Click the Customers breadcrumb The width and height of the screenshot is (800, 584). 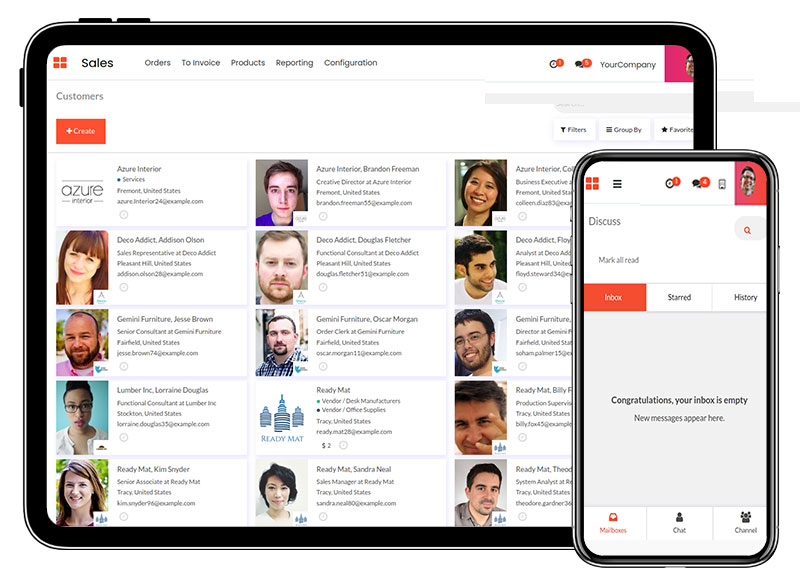click(x=80, y=96)
